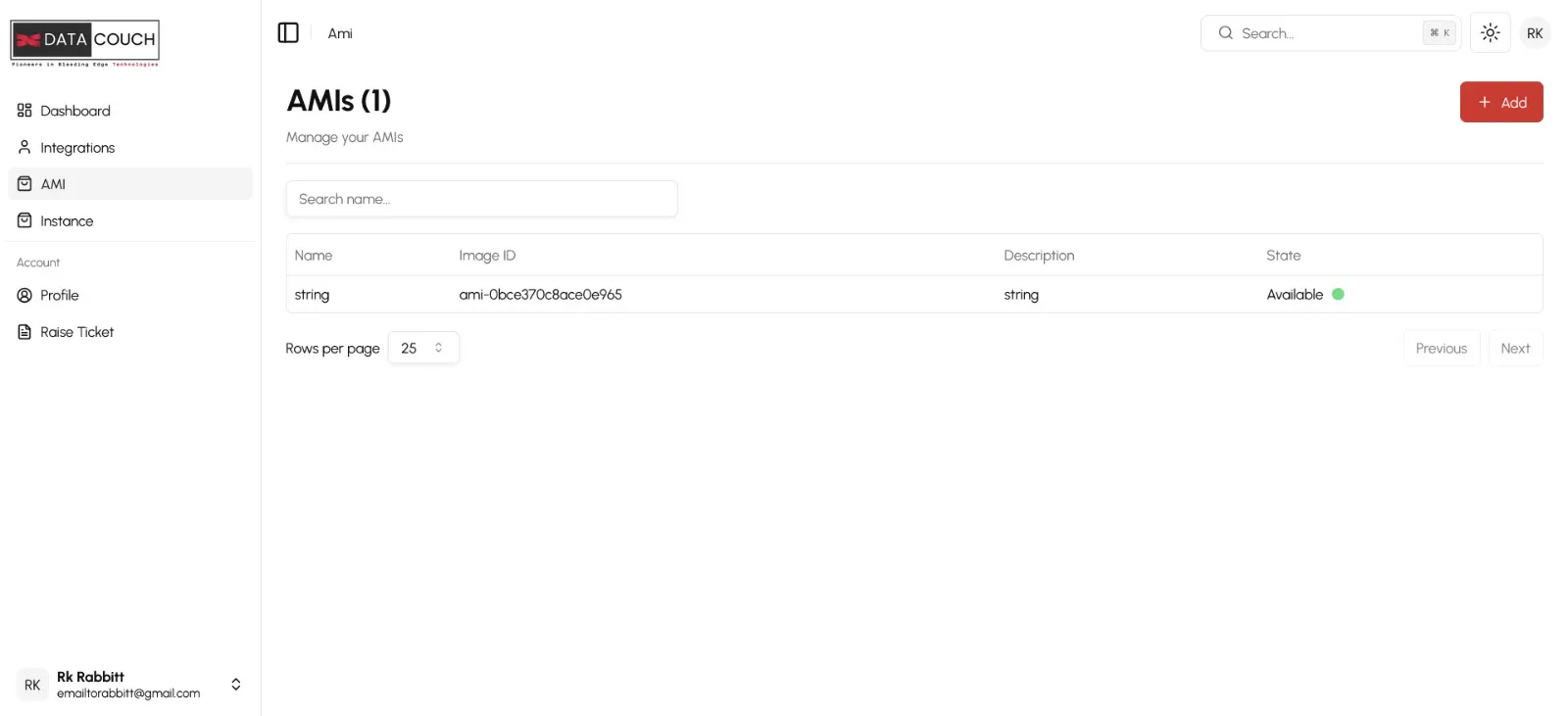Click the Image ID column header
The image size is (1568, 716).
[x=487, y=256]
